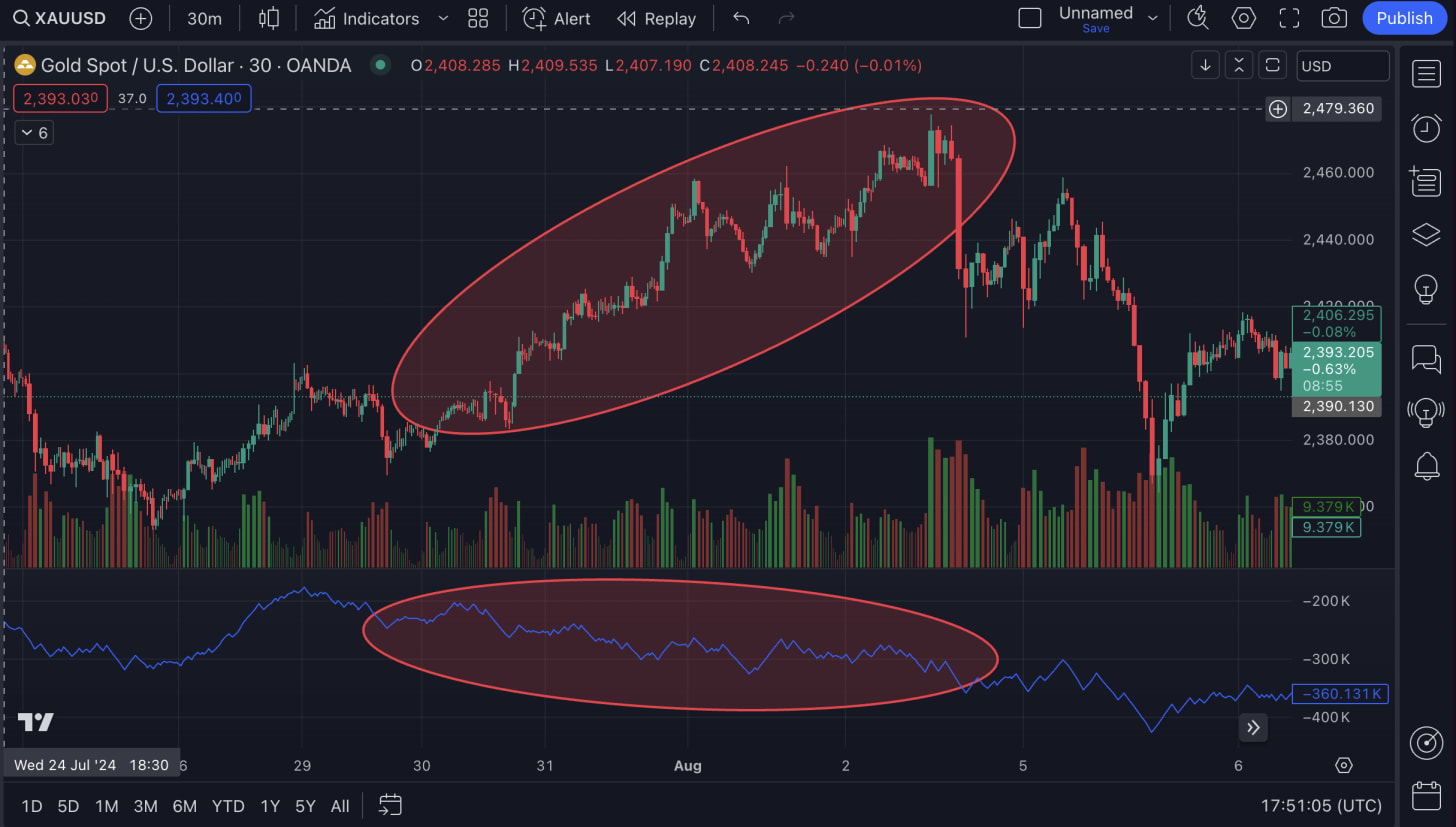Select the YTD date range
1456x827 pixels.
pos(228,805)
